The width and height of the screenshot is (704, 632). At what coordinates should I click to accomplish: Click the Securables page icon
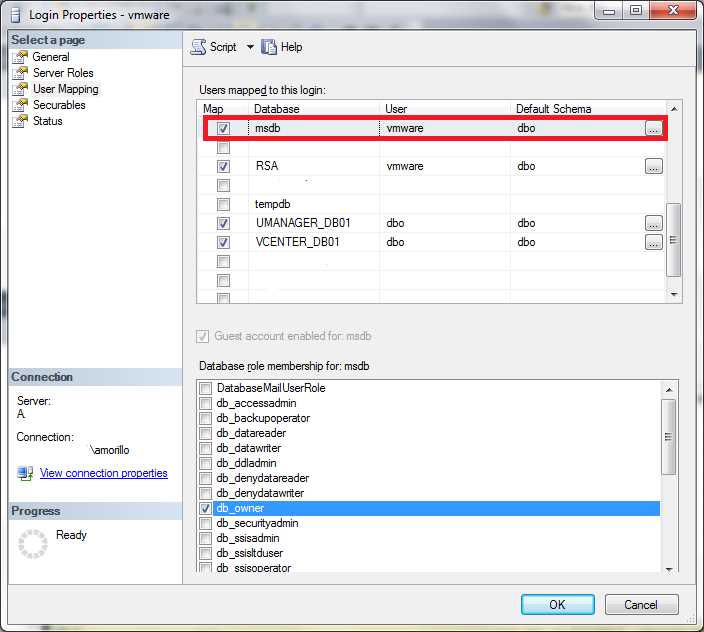tap(20, 105)
